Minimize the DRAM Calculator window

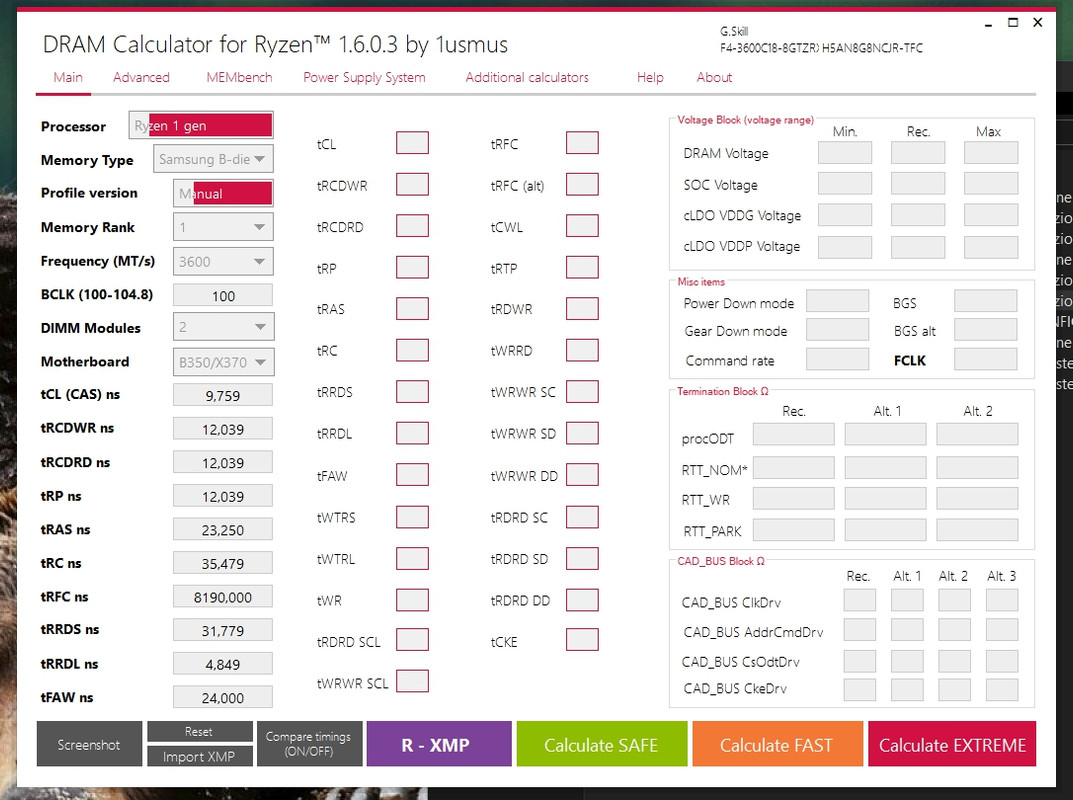(x=988, y=24)
